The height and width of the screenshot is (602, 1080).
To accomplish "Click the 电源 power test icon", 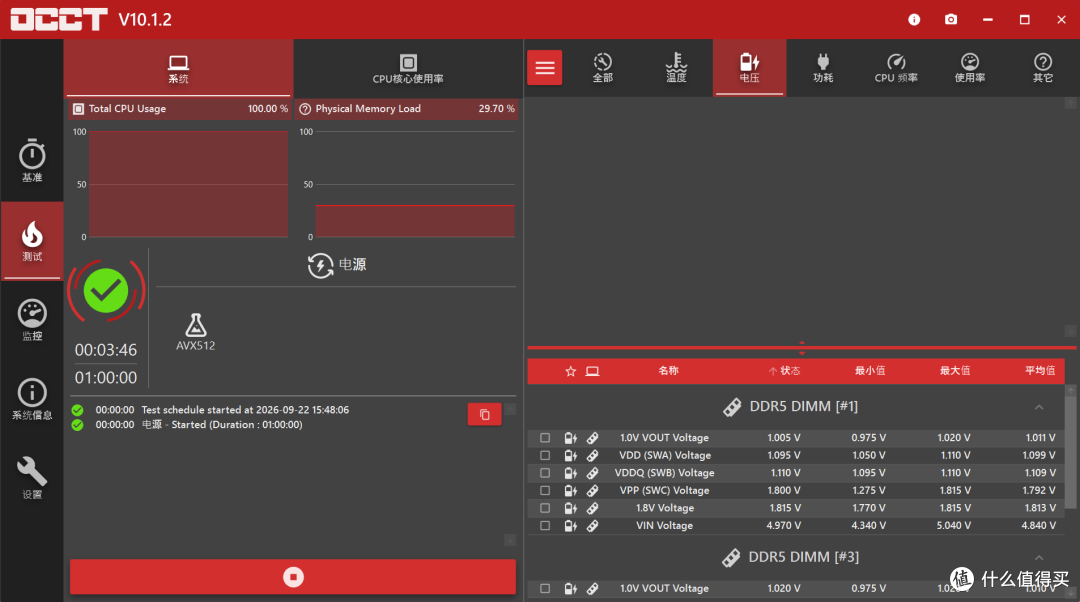I will (320, 265).
